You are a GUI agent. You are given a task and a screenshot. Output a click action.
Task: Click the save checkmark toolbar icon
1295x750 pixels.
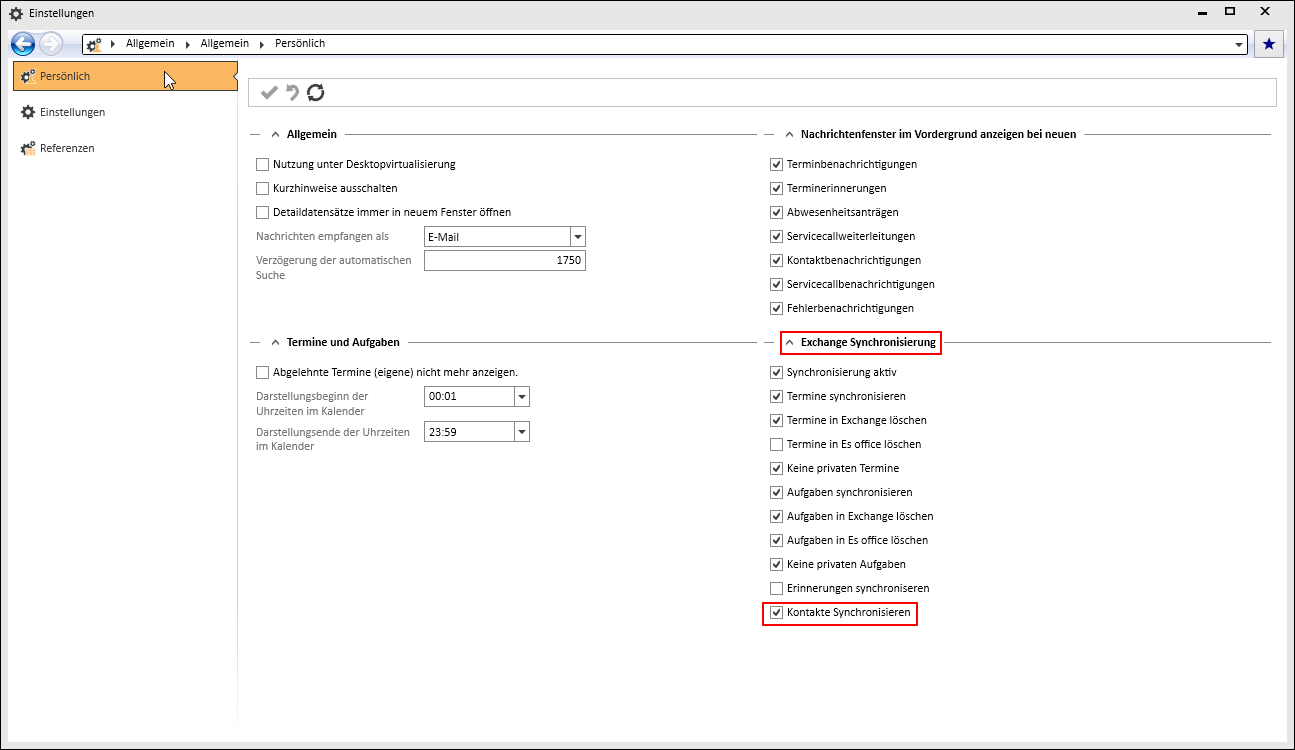tap(269, 93)
